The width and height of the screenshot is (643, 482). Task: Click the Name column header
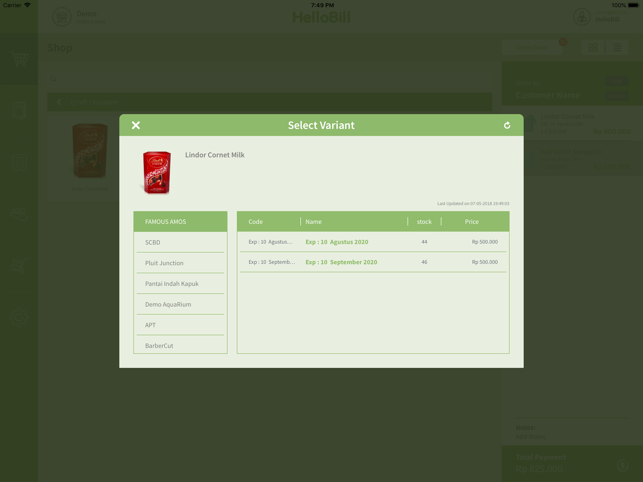click(x=313, y=222)
